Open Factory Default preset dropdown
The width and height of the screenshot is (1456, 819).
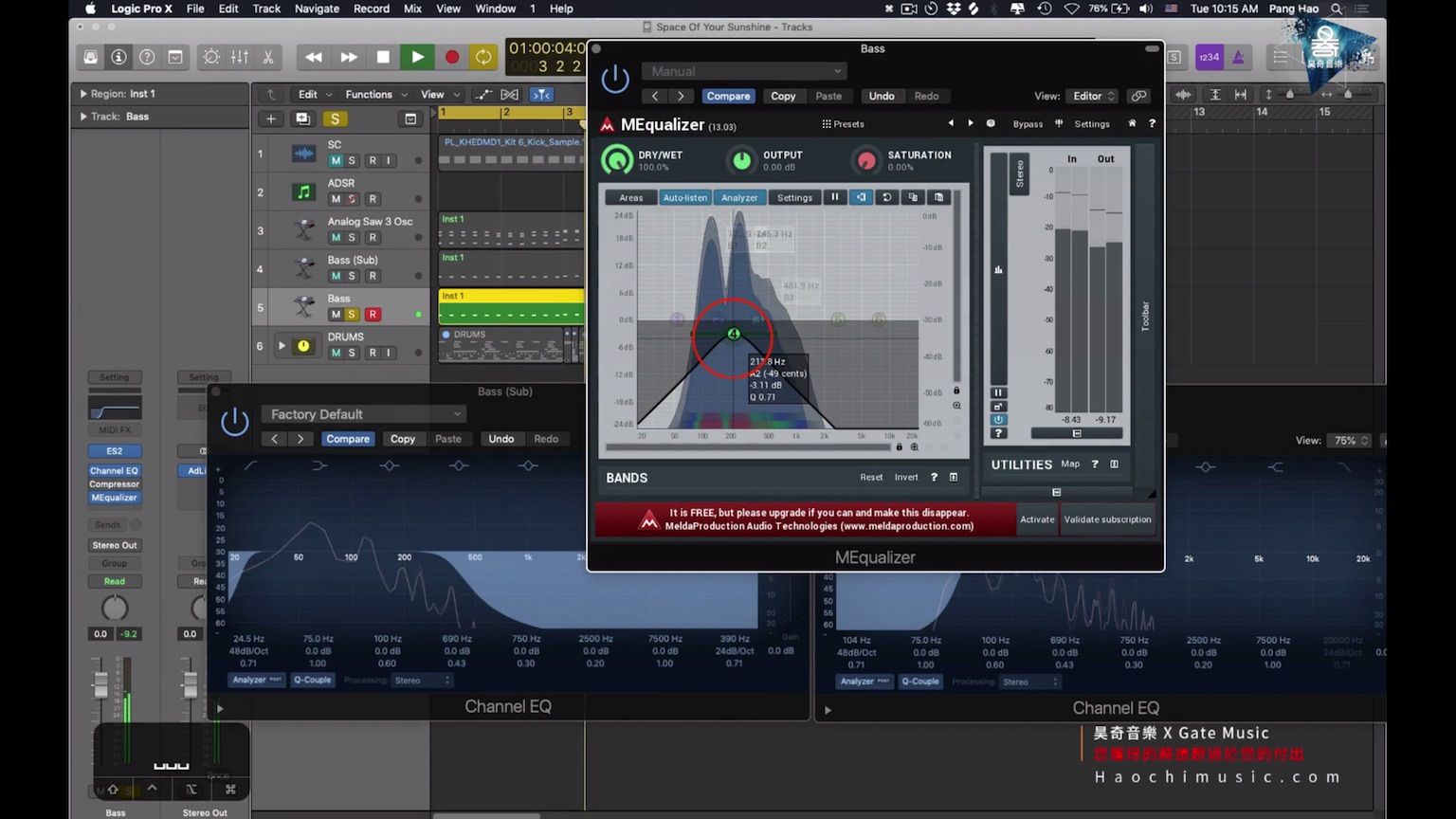coord(364,414)
